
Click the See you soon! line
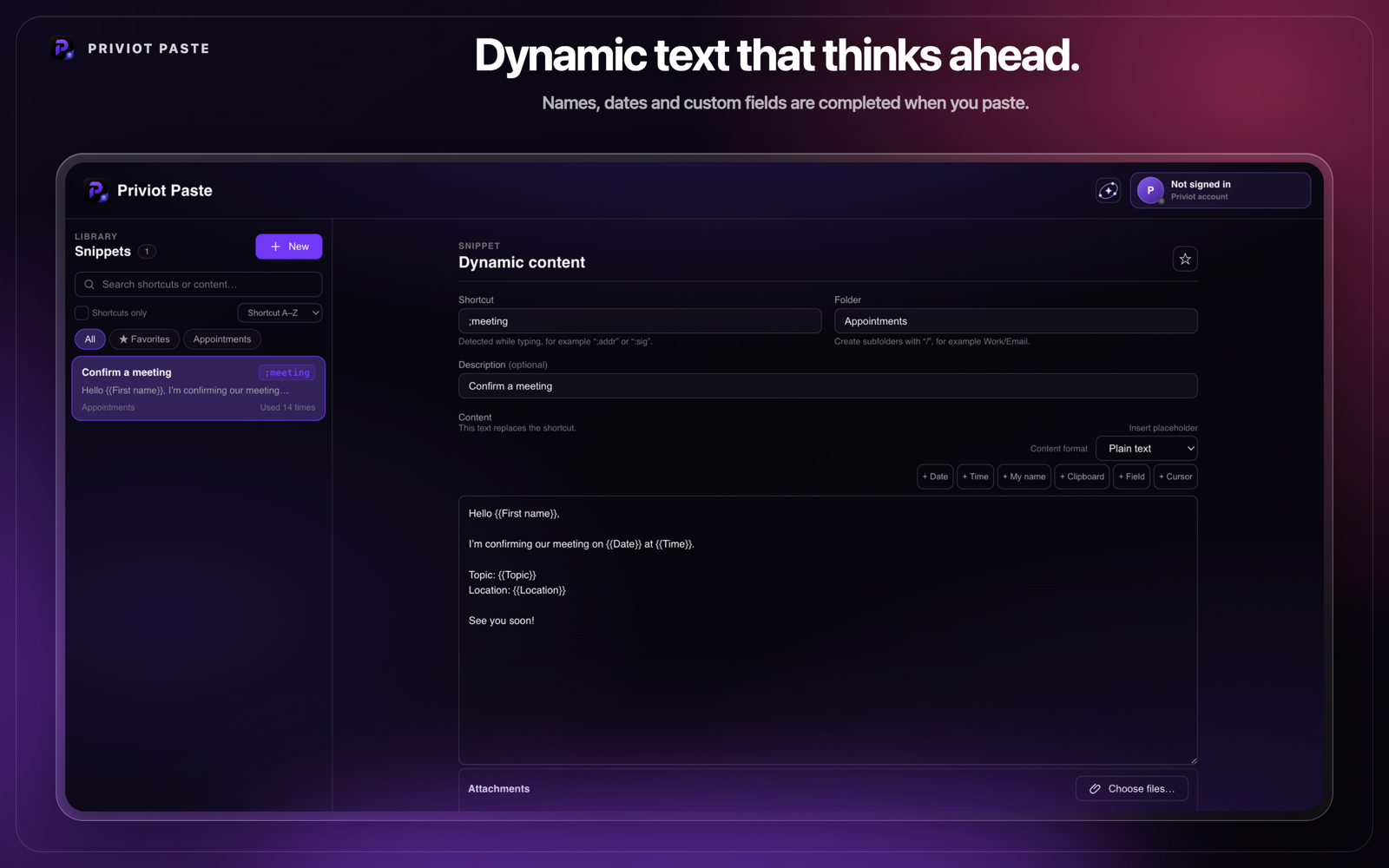tap(502, 621)
